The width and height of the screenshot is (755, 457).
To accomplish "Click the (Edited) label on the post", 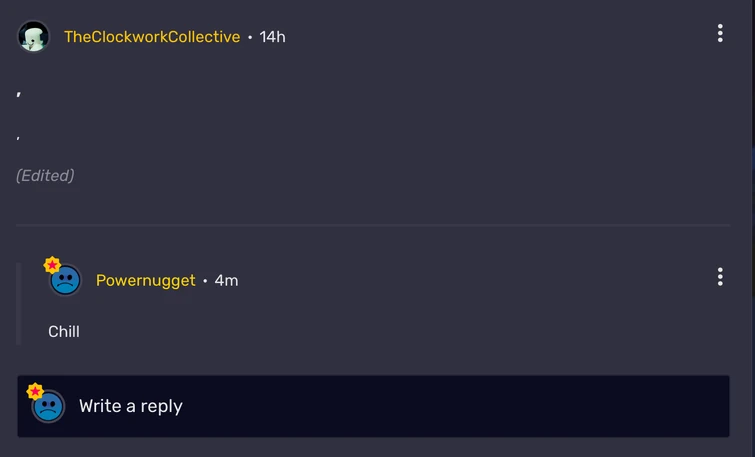I will 45,176.
